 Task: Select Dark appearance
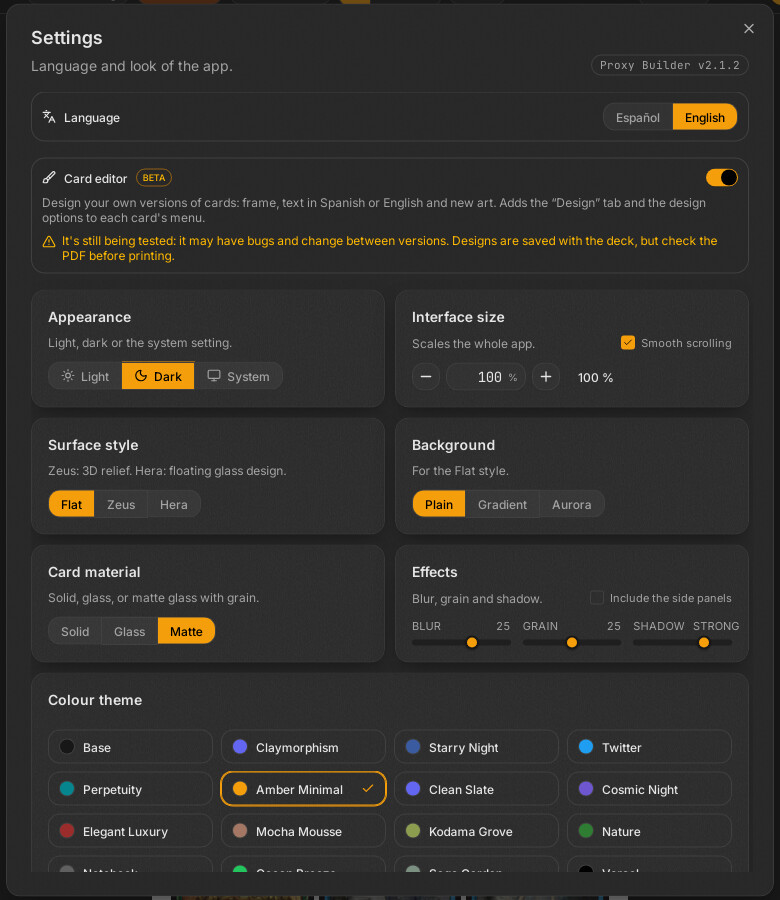(x=158, y=377)
